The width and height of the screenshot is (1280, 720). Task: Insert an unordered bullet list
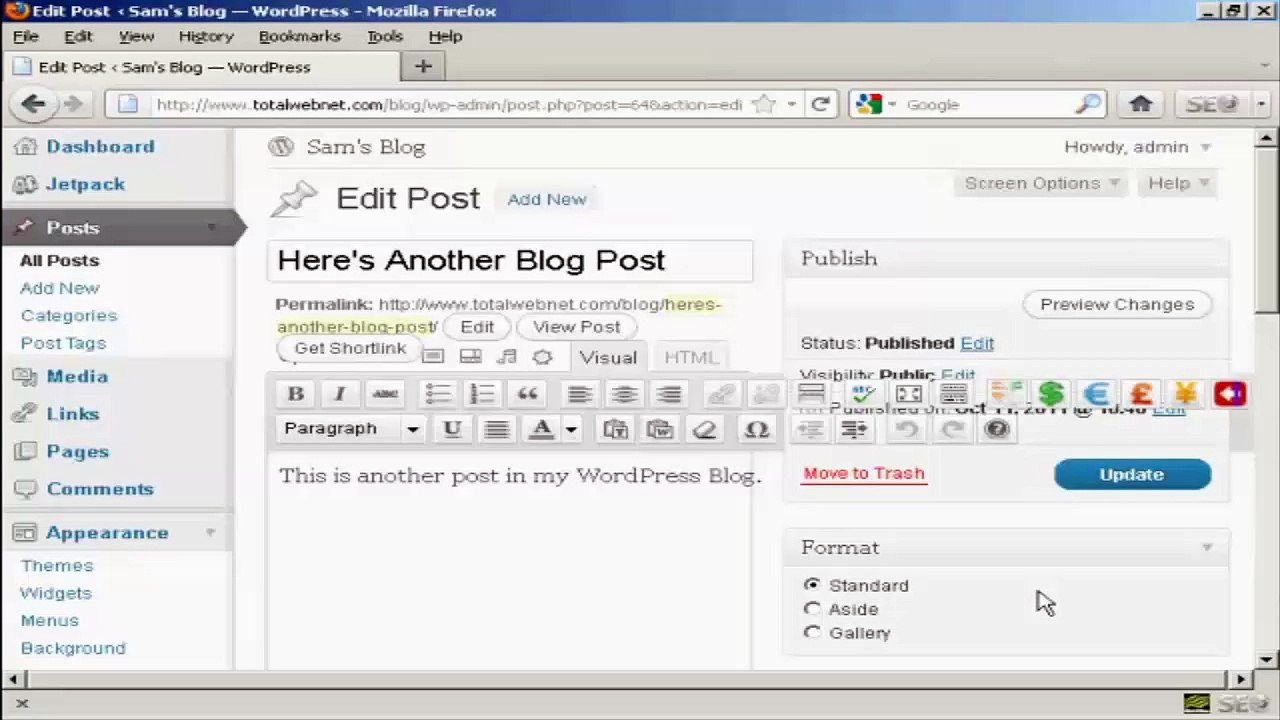(x=438, y=394)
